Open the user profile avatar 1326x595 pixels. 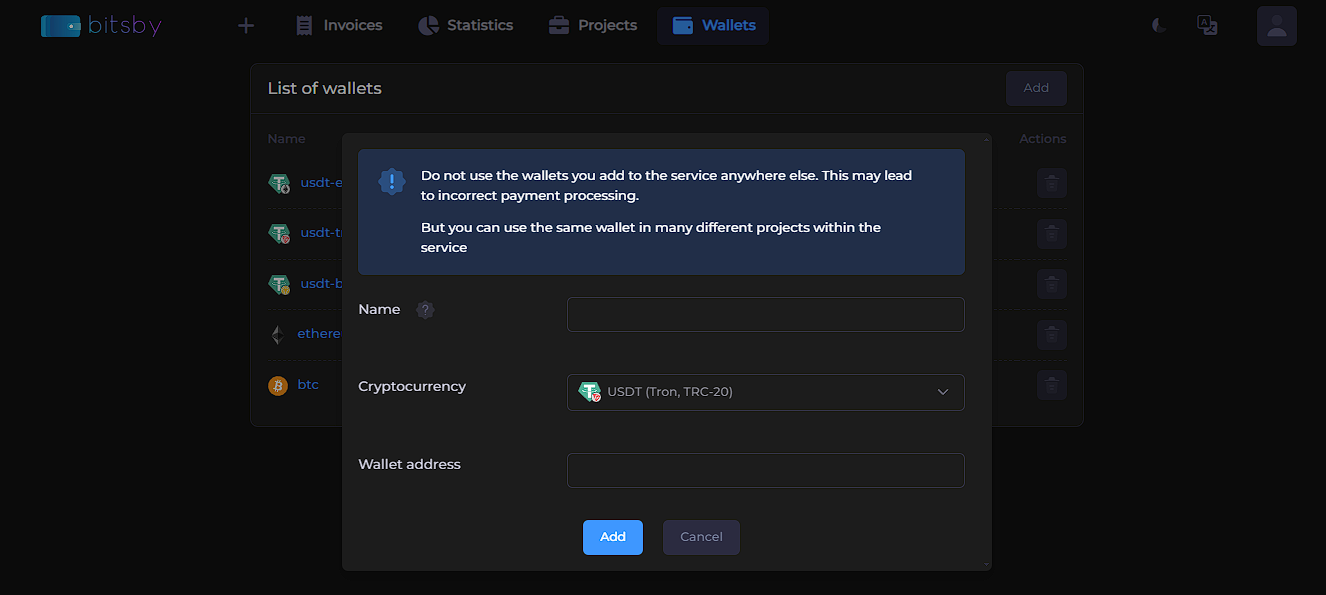pos(1276,26)
